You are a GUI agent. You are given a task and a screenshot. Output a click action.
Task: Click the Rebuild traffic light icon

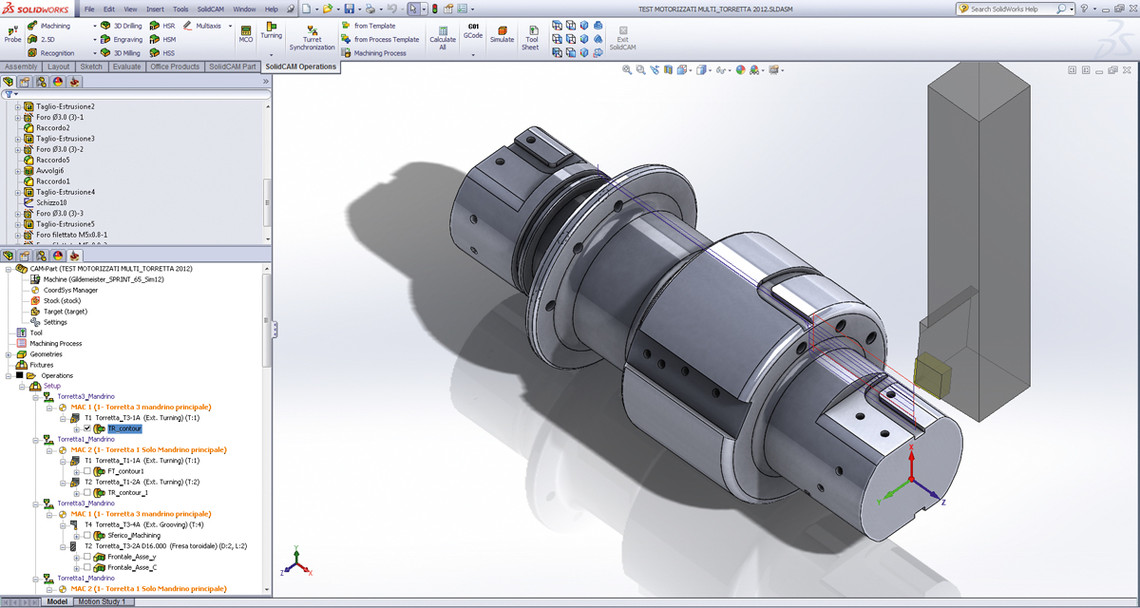[435, 9]
